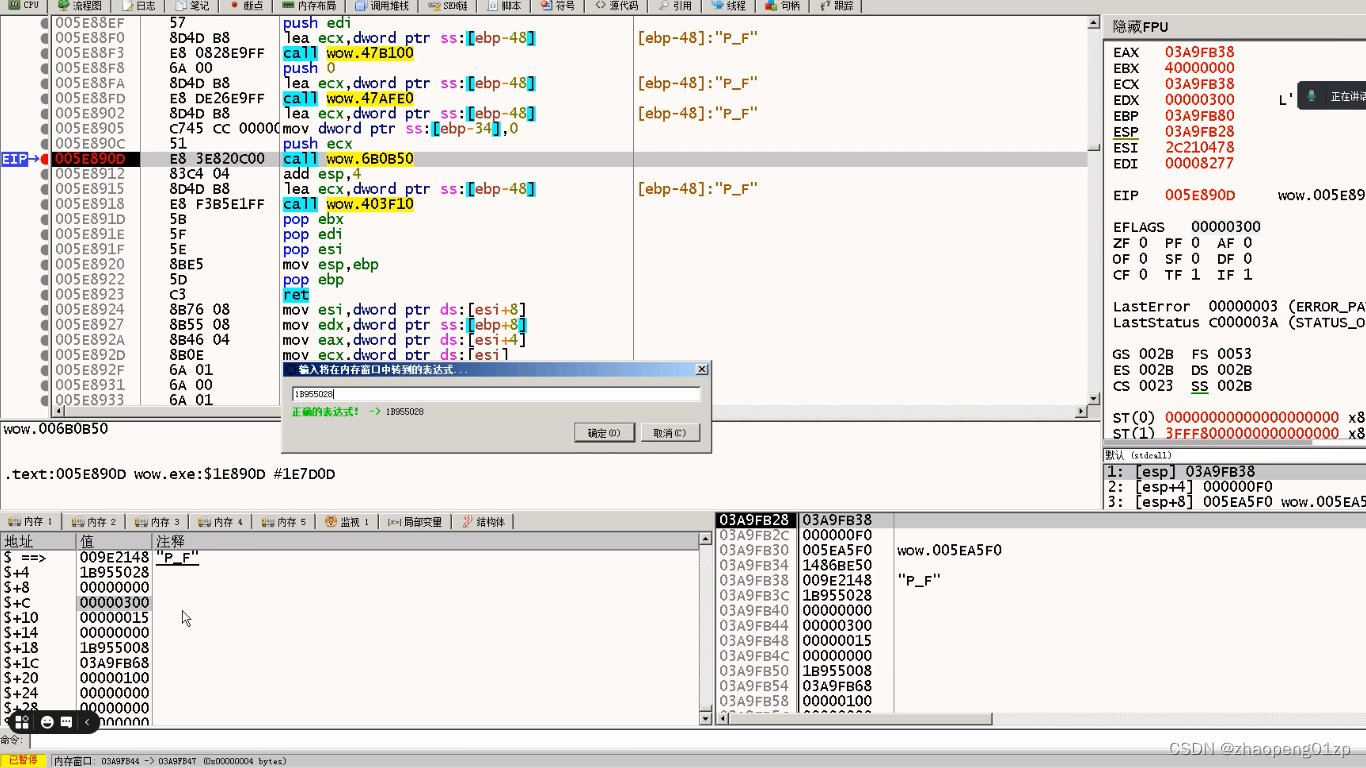
Task: Click the floating overlay emoji icon
Action: (46, 722)
